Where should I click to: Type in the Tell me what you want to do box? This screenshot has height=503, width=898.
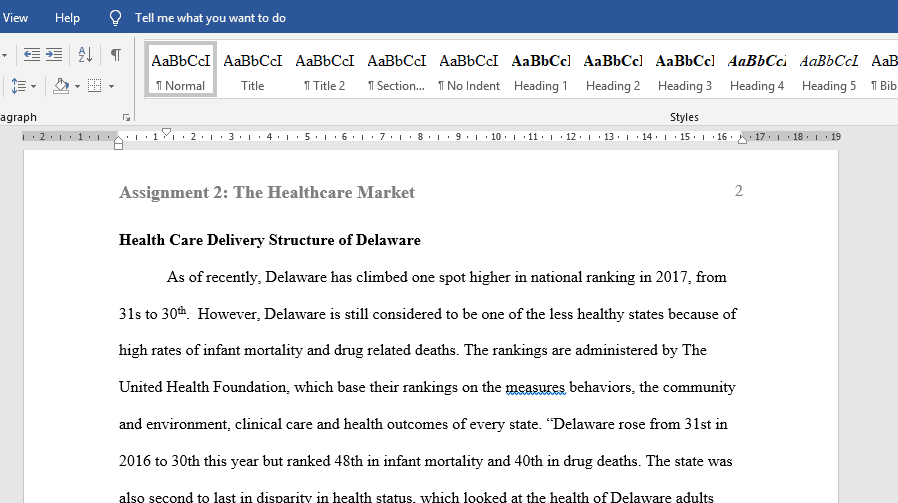click(210, 18)
